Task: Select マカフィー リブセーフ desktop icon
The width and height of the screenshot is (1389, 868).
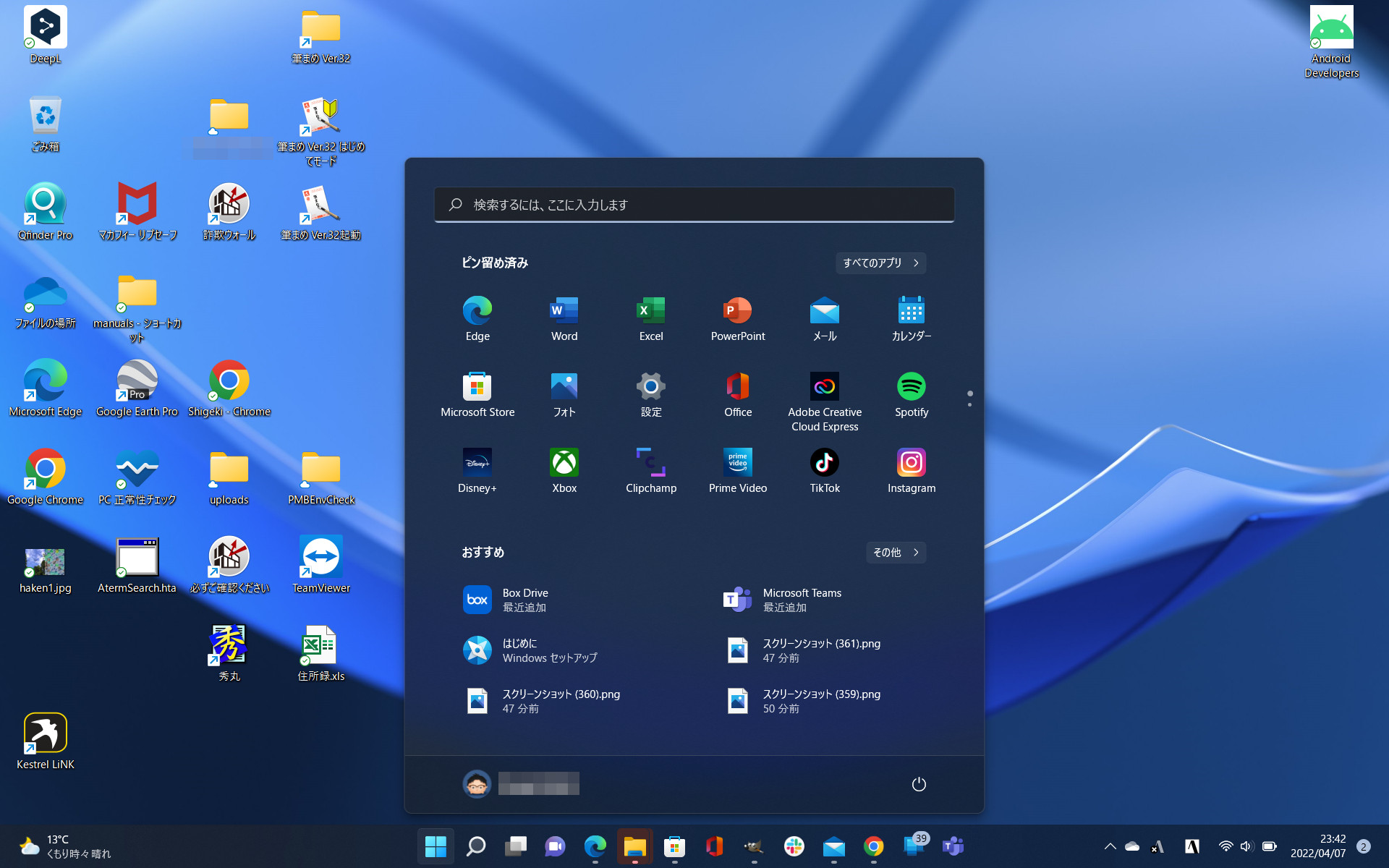Action: (x=137, y=212)
